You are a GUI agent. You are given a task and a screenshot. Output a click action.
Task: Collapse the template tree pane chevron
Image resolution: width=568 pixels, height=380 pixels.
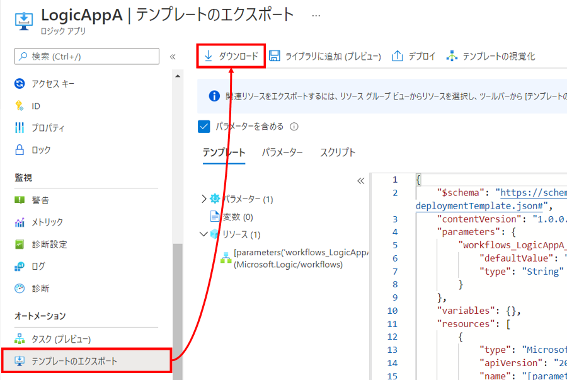click(x=360, y=181)
